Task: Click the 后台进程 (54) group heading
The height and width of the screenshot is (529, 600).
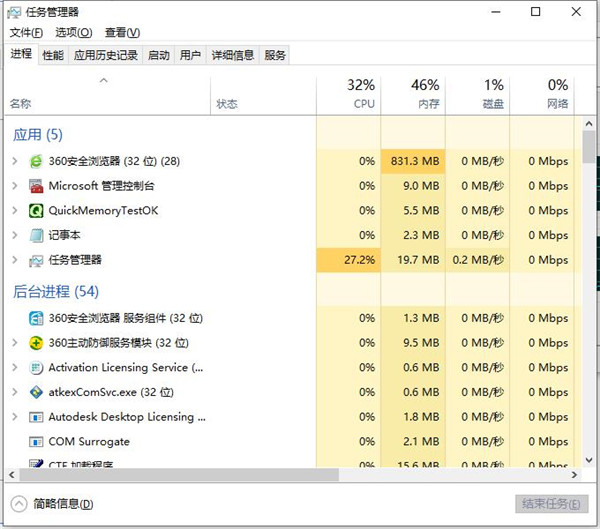Action: (56, 292)
